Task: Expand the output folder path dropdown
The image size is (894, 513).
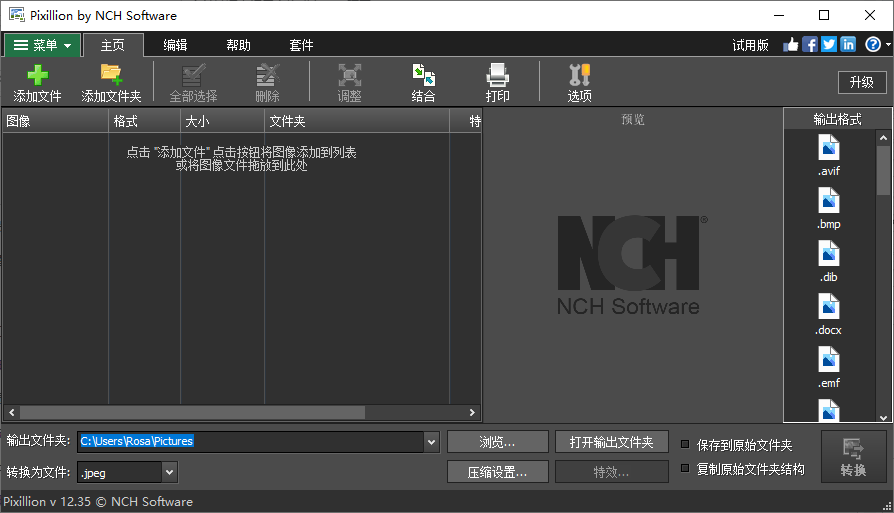Action: [x=432, y=442]
